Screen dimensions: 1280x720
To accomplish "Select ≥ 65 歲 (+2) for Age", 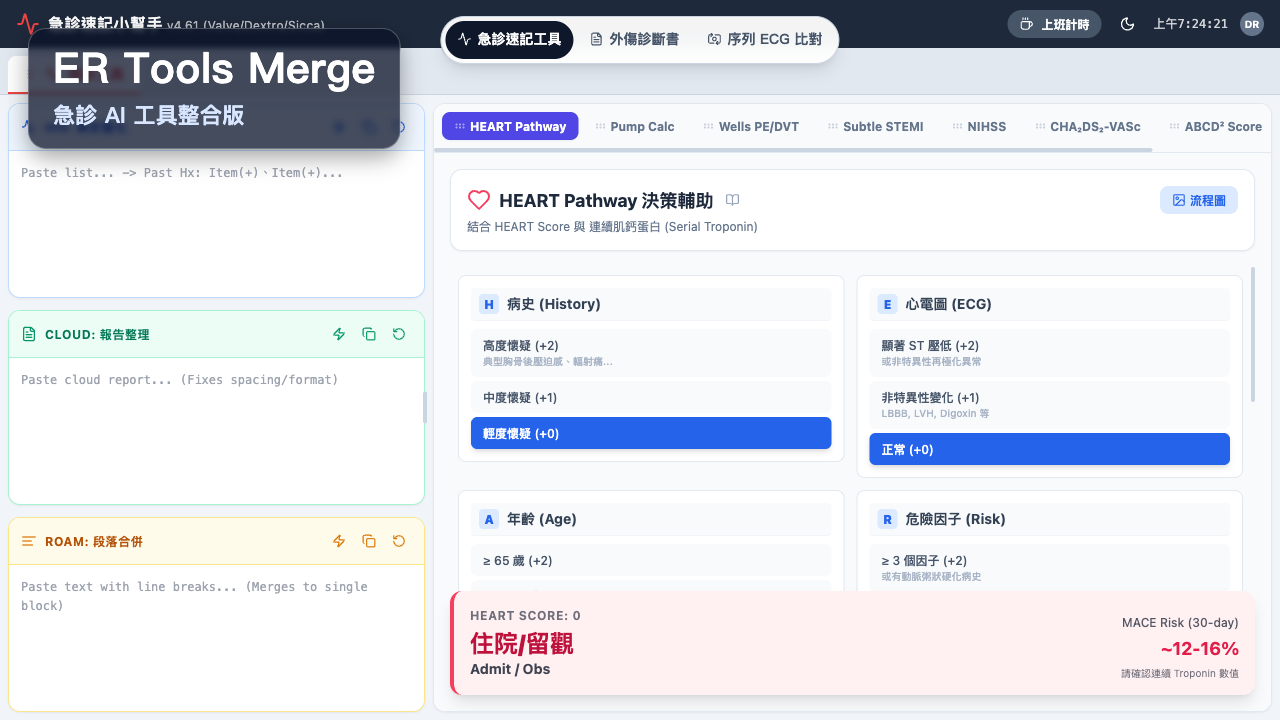I will (651, 561).
